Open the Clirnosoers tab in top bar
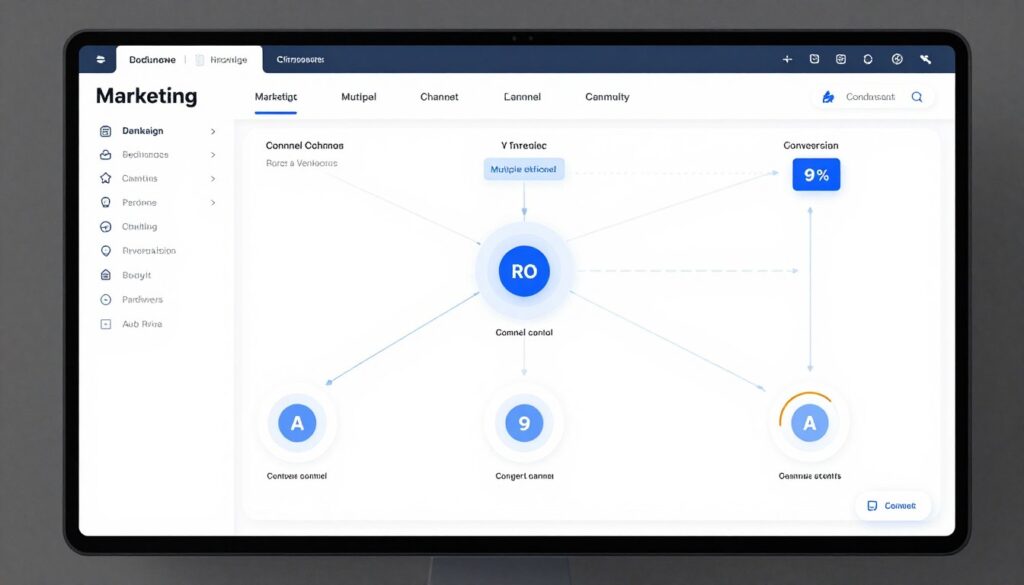This screenshot has width=1024, height=585. pos(300,59)
